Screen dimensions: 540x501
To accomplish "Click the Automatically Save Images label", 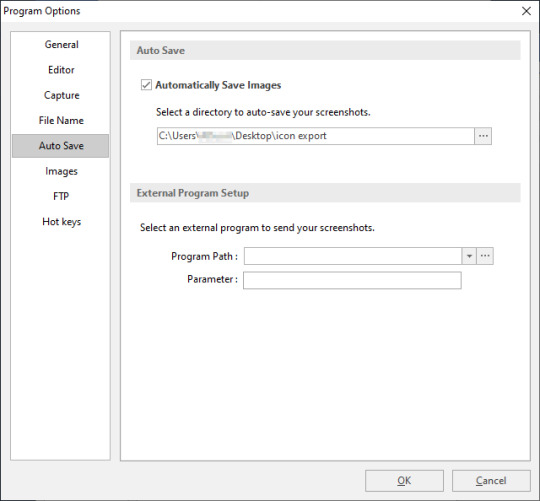I will [x=218, y=85].
